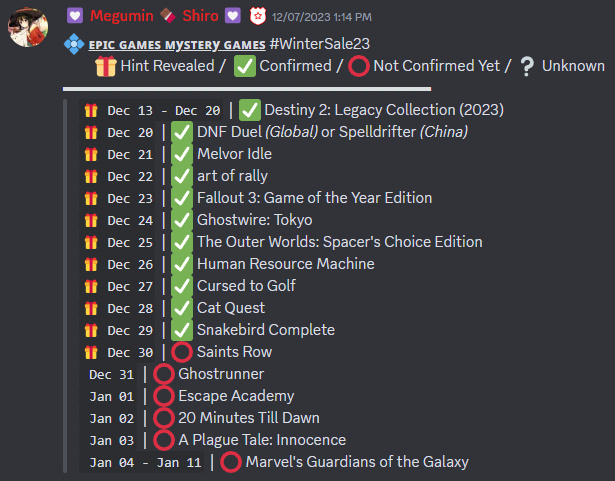Click the green checkmark beside Confirmed legend
Image resolution: width=615 pixels, height=481 pixels.
pos(245,66)
